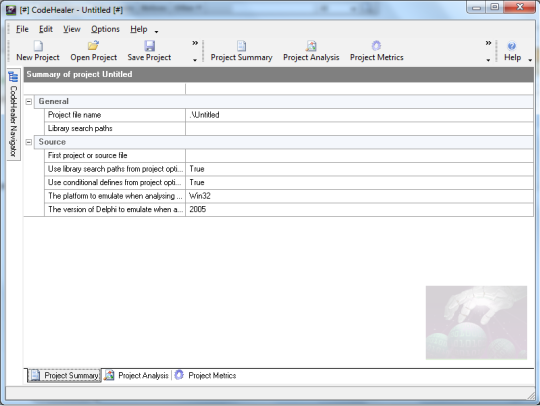Switch to the Project Summary bottom tab
The height and width of the screenshot is (406, 540).
coord(65,375)
